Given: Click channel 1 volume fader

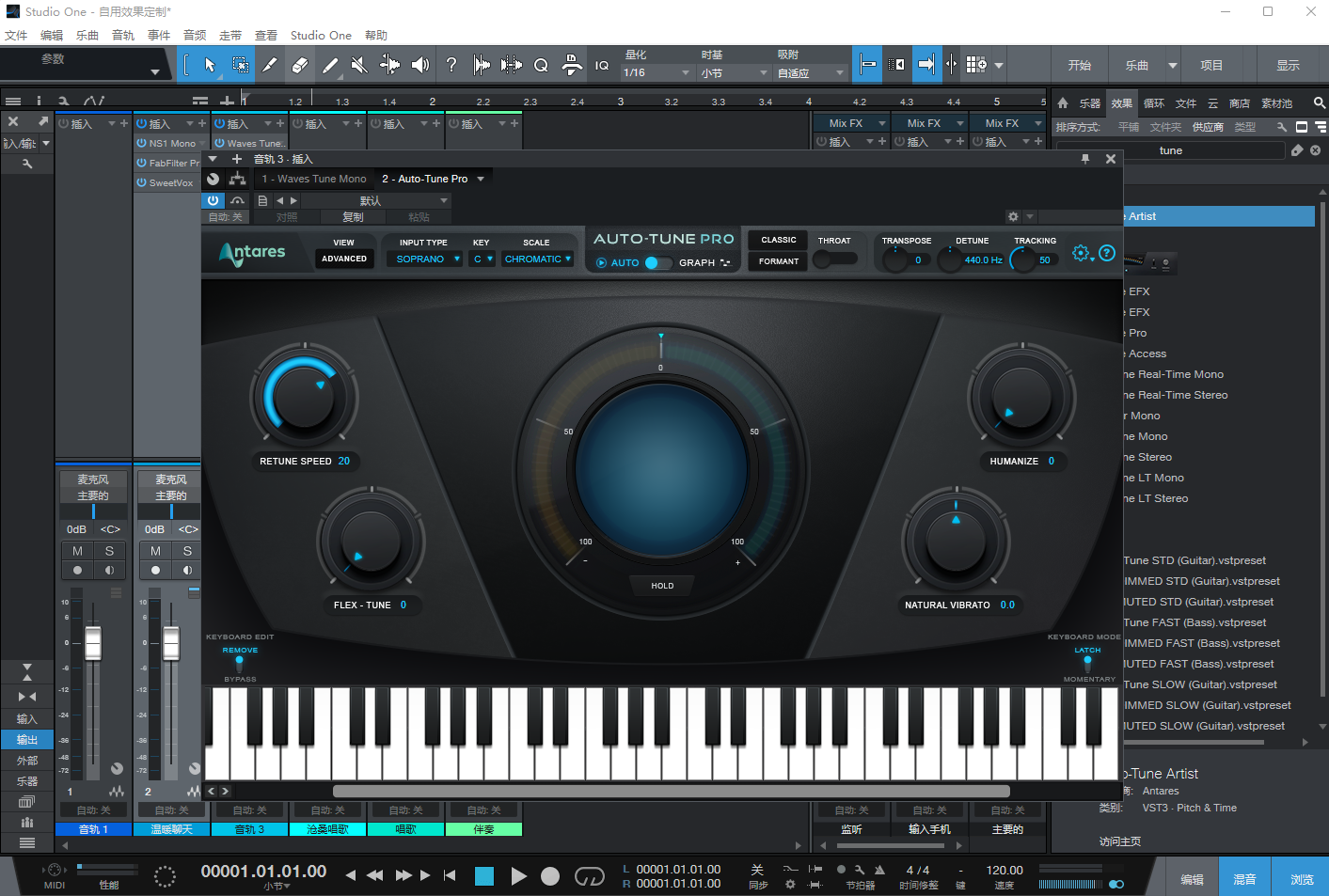Looking at the screenshot, I should point(93,643).
